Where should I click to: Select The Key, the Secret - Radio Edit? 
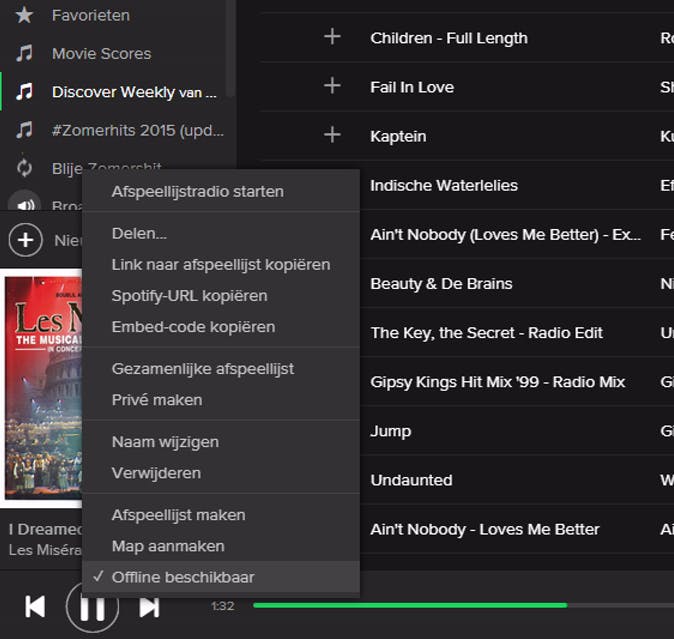click(487, 333)
